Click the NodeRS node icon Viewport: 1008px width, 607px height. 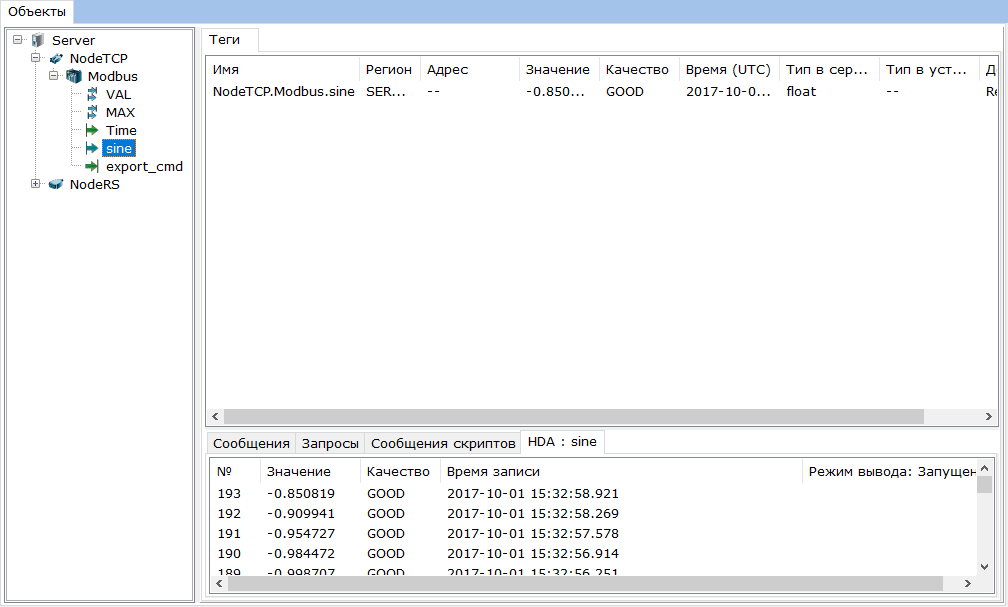tap(56, 184)
